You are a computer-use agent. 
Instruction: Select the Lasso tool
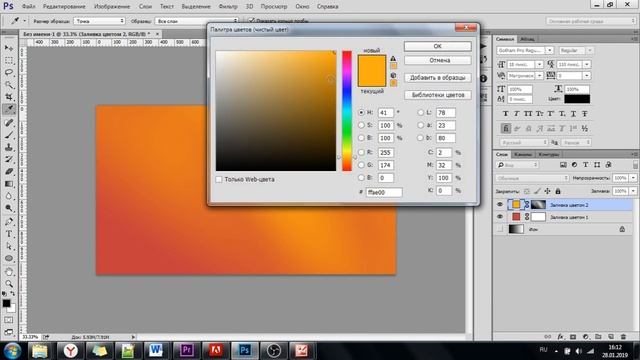(x=9, y=73)
